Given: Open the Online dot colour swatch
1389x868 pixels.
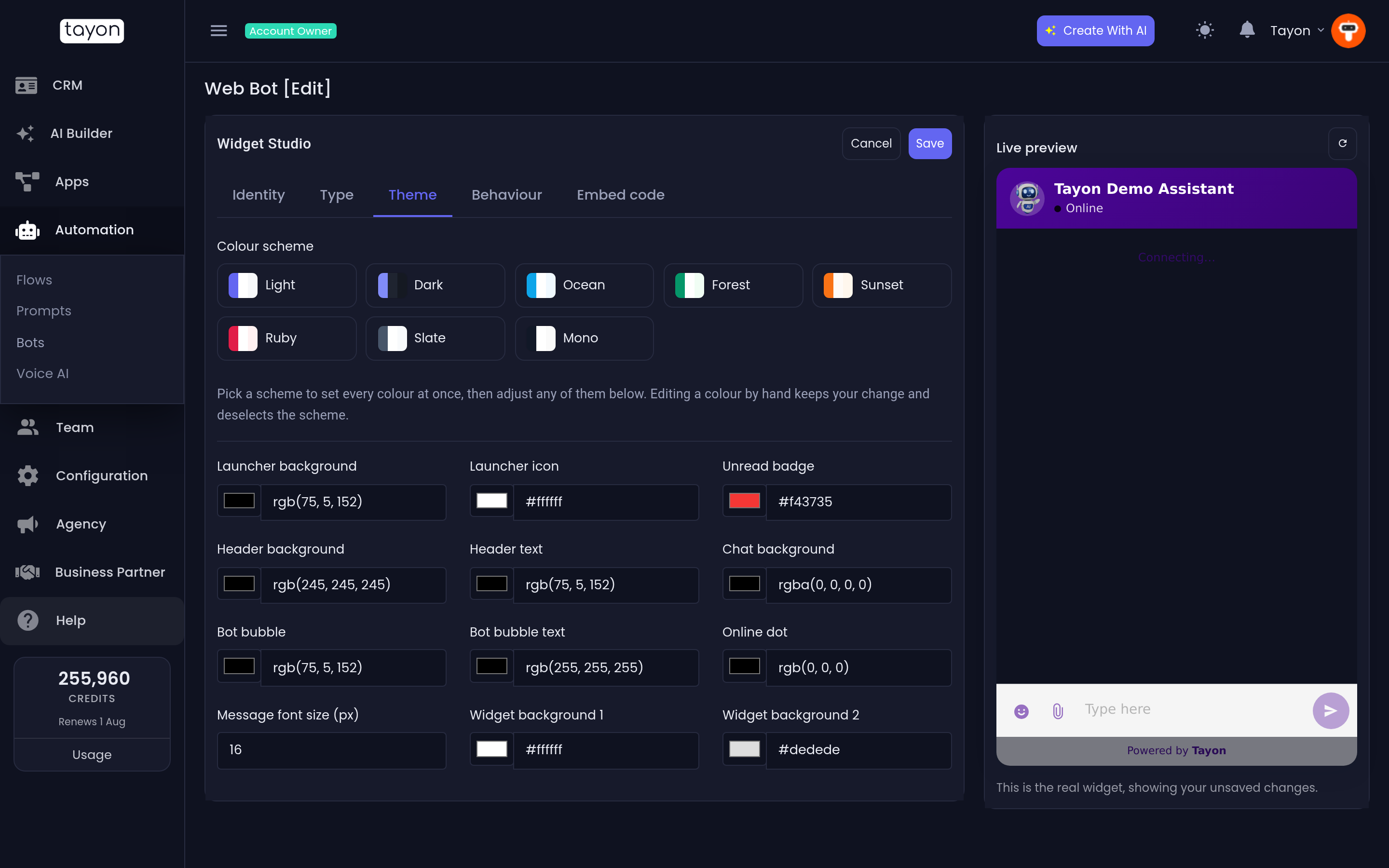Looking at the screenshot, I should coord(745,666).
